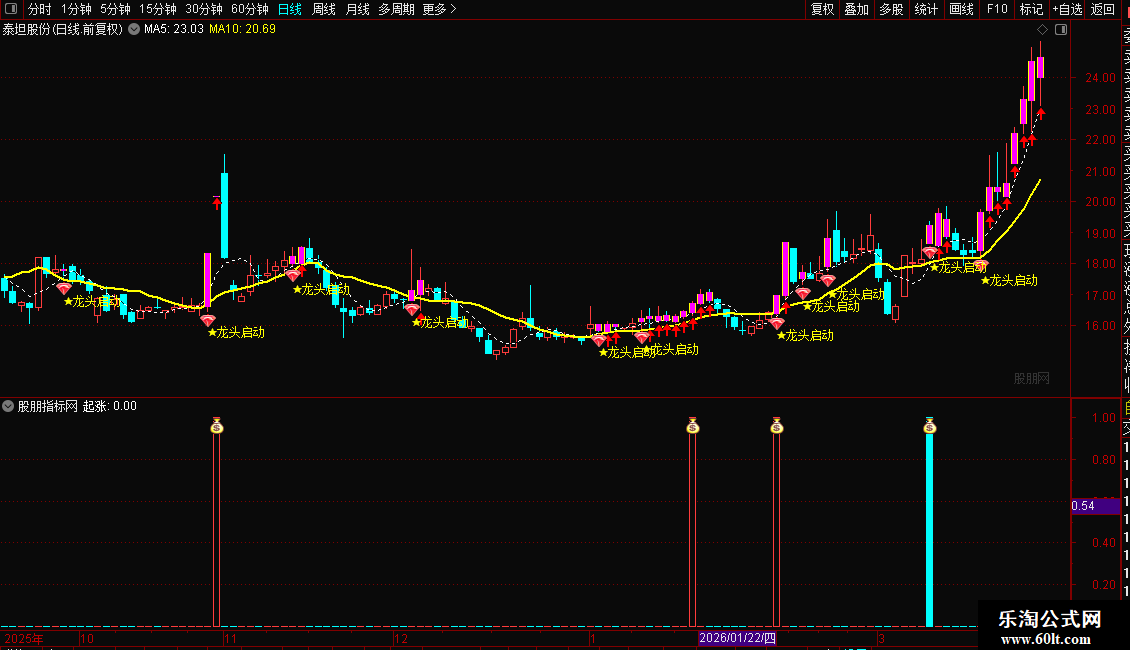Image resolution: width=1130 pixels, height=650 pixels.
Task: Switch to 5分钟 period
Action: click(x=115, y=9)
